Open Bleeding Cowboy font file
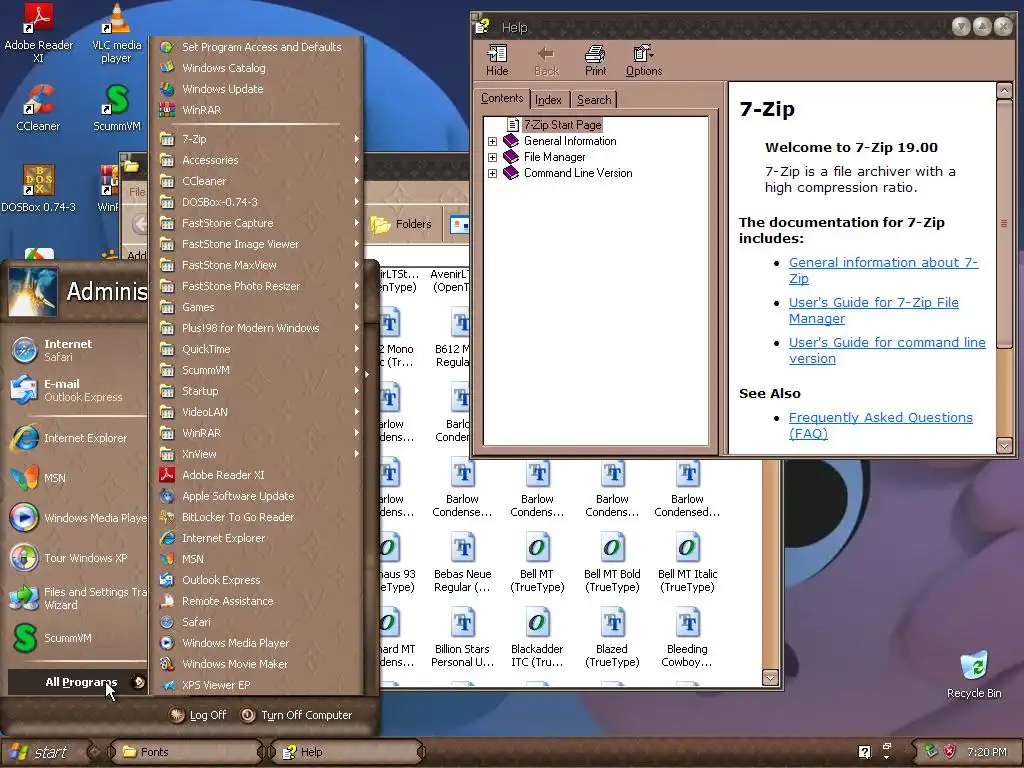This screenshot has width=1024, height=768. tap(687, 637)
